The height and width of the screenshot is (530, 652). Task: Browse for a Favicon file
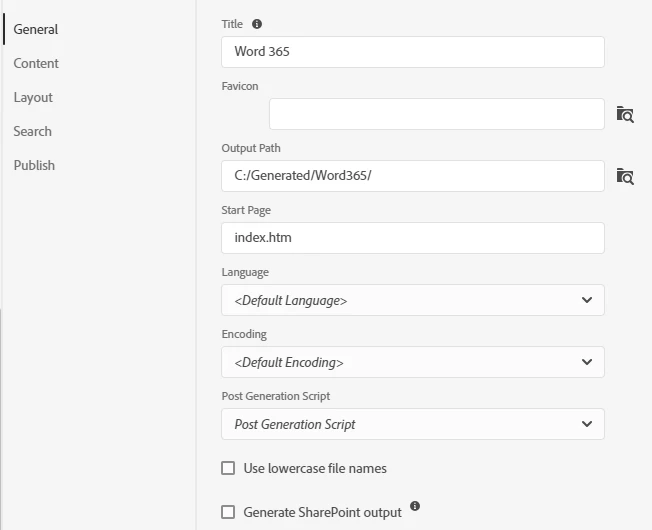pos(625,114)
